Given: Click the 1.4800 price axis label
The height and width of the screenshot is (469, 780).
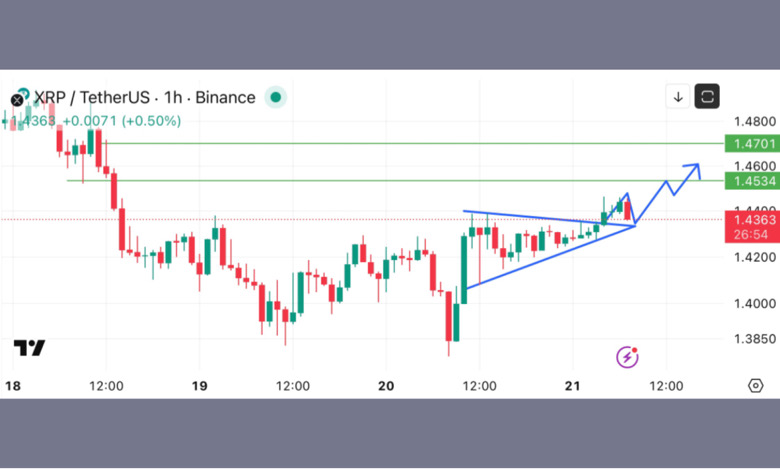Looking at the screenshot, I should [753, 121].
